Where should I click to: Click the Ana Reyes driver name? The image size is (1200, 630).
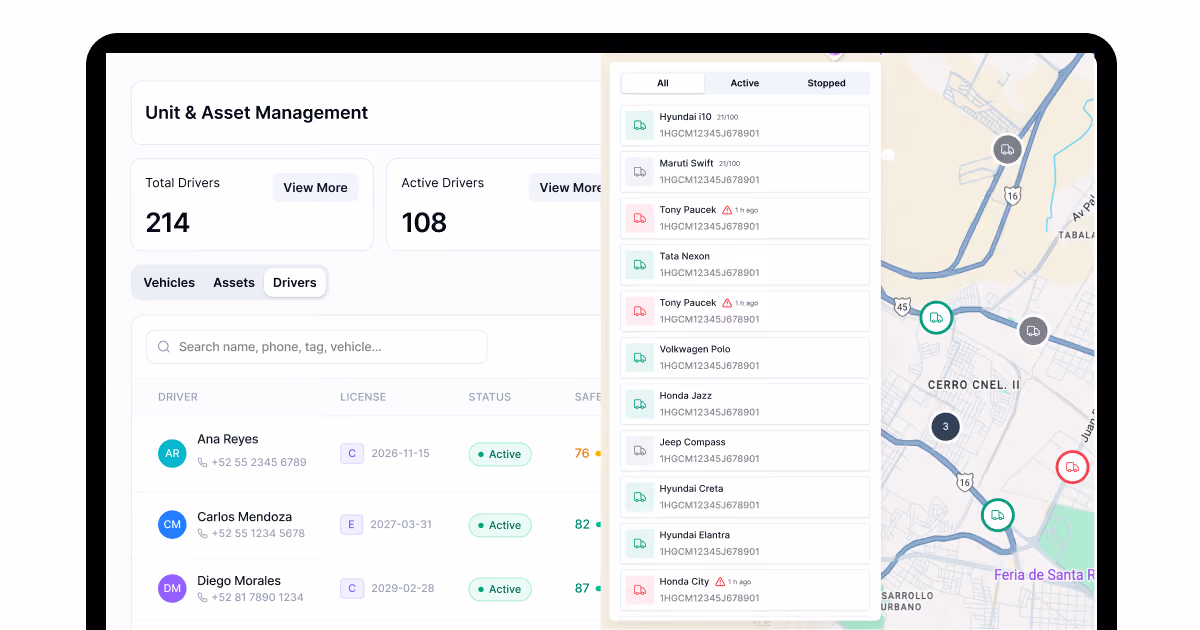(228, 439)
